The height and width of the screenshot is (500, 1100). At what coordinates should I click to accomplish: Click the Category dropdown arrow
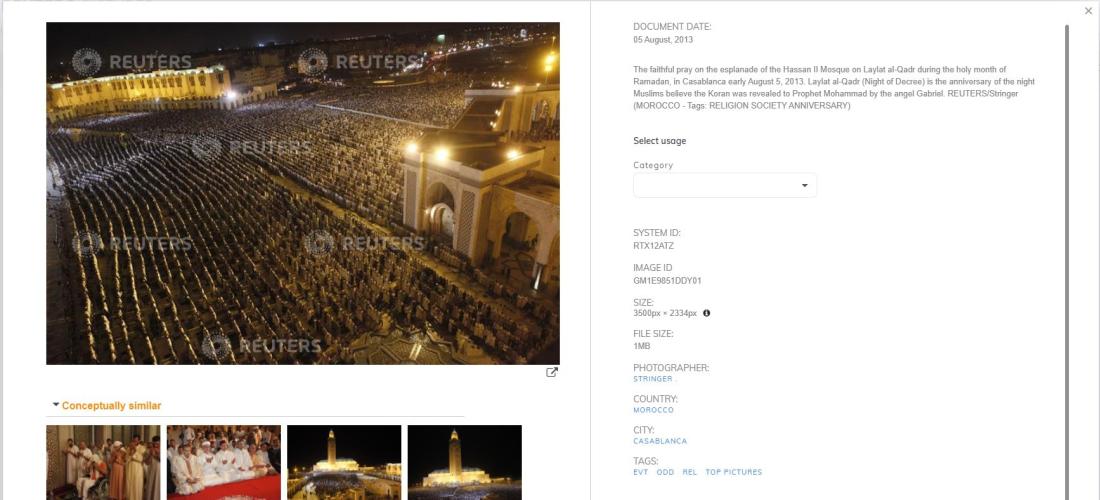(x=805, y=186)
